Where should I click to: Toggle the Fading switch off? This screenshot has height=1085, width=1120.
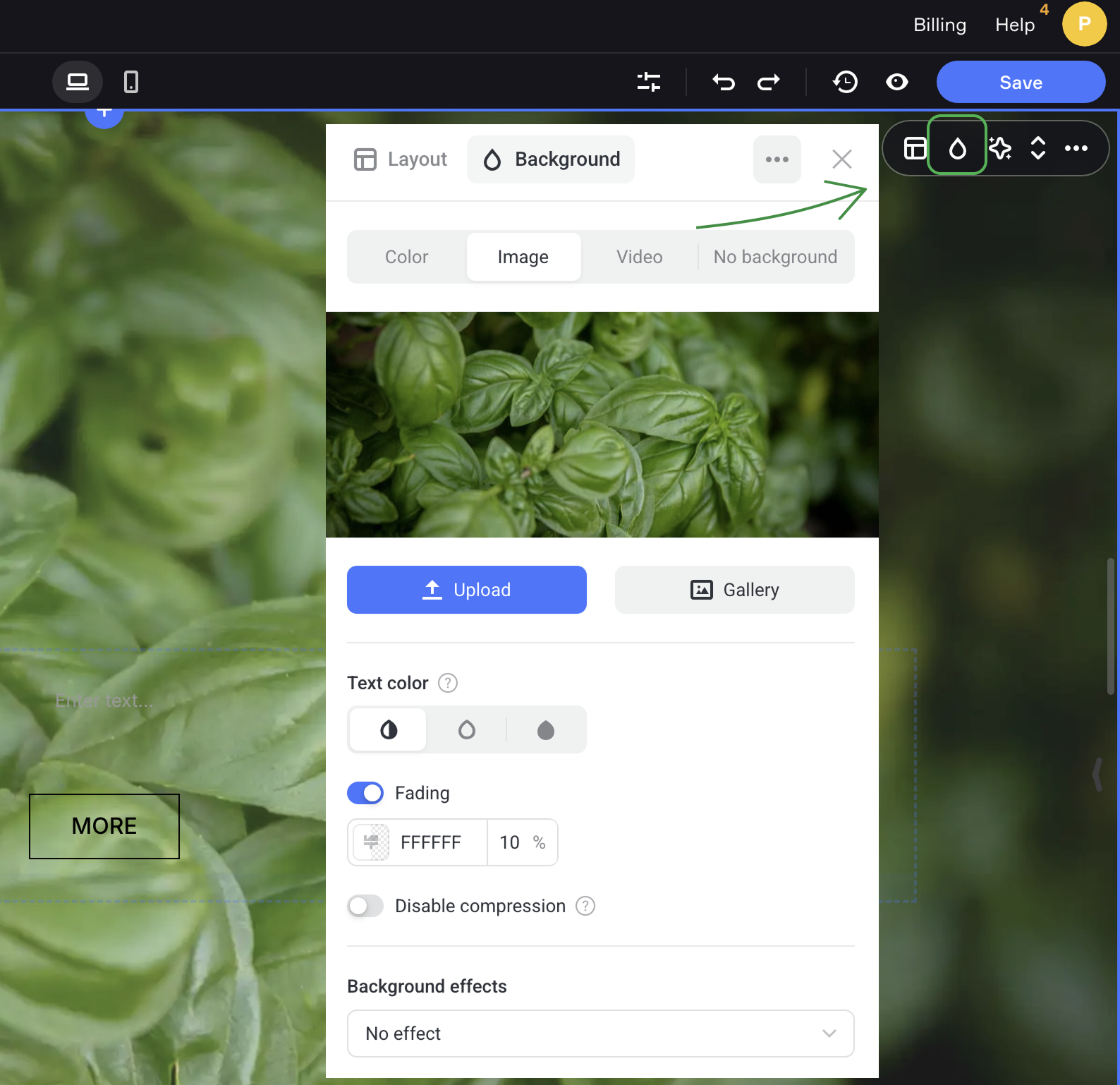tap(365, 793)
